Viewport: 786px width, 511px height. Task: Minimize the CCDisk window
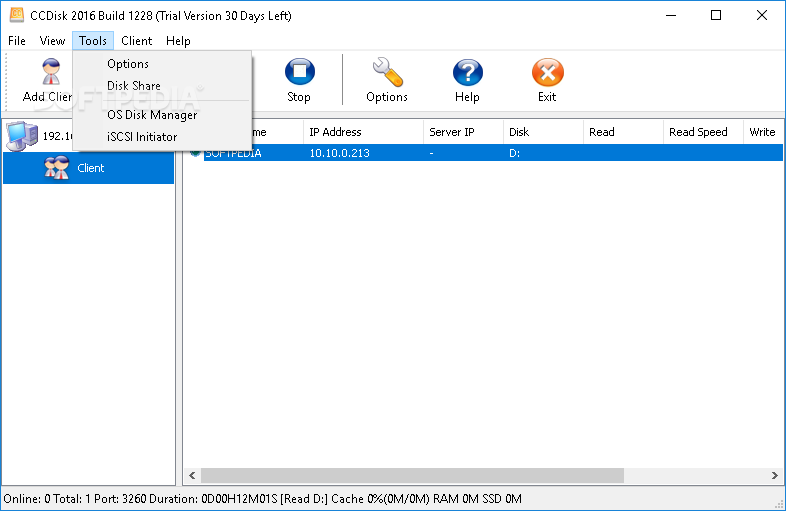pyautogui.click(x=671, y=15)
